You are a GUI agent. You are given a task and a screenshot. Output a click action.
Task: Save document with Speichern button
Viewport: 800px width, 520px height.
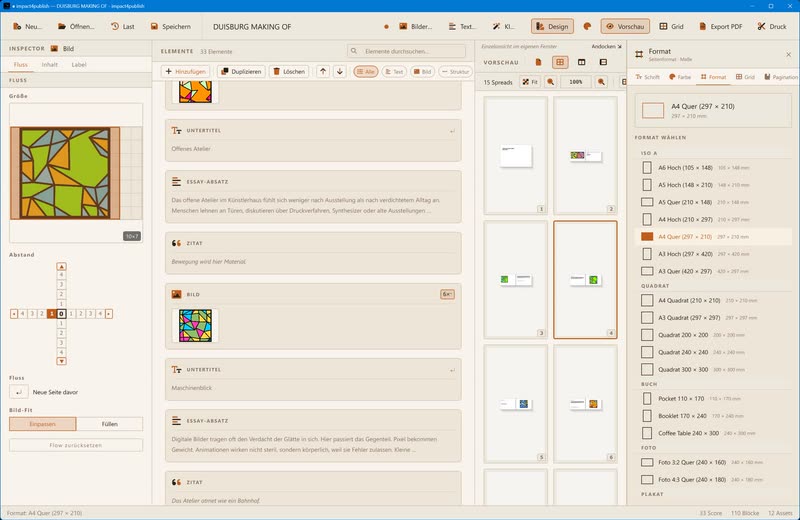tap(170, 27)
